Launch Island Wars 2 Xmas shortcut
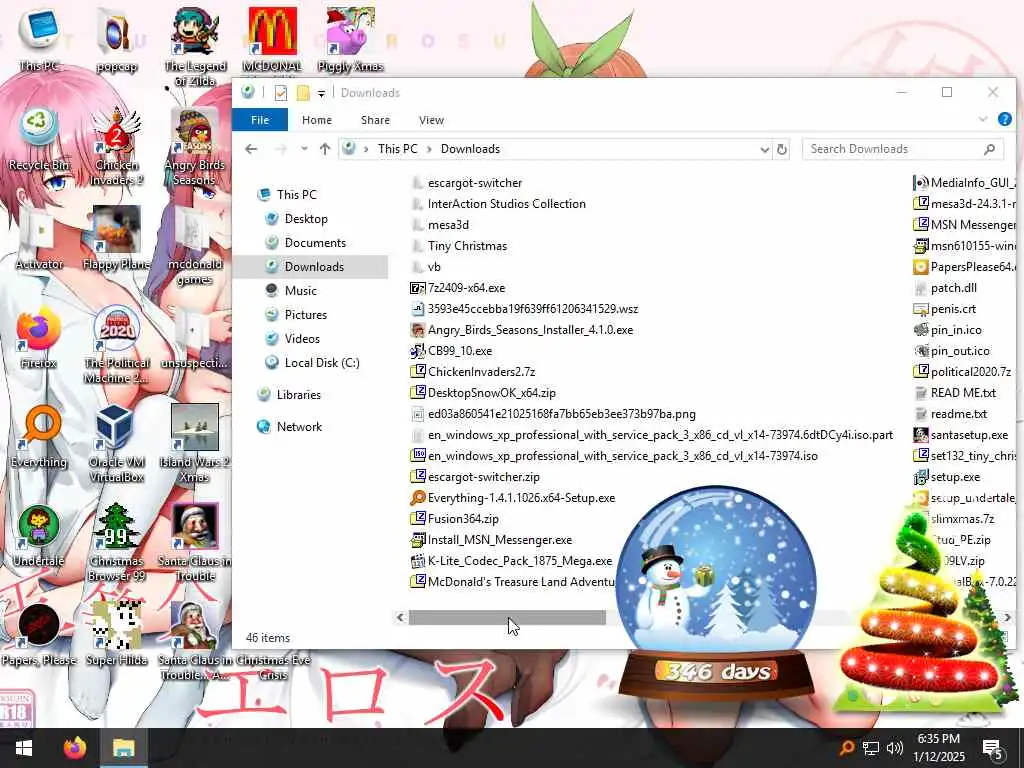This screenshot has width=1024, height=768. pos(195,444)
